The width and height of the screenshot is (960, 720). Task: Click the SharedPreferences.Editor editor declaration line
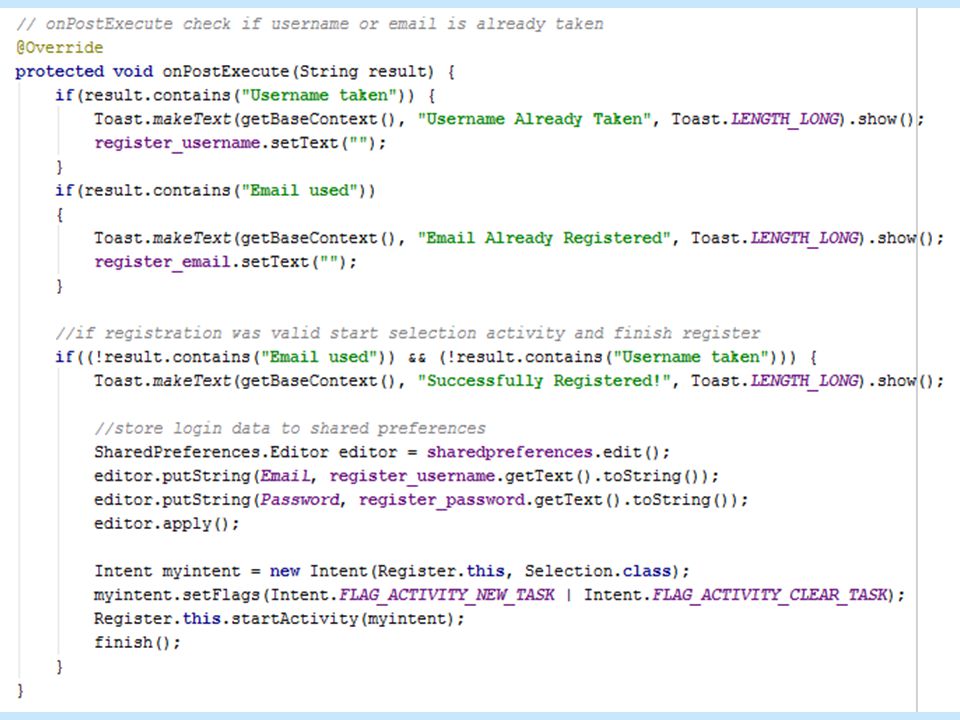coord(382,452)
